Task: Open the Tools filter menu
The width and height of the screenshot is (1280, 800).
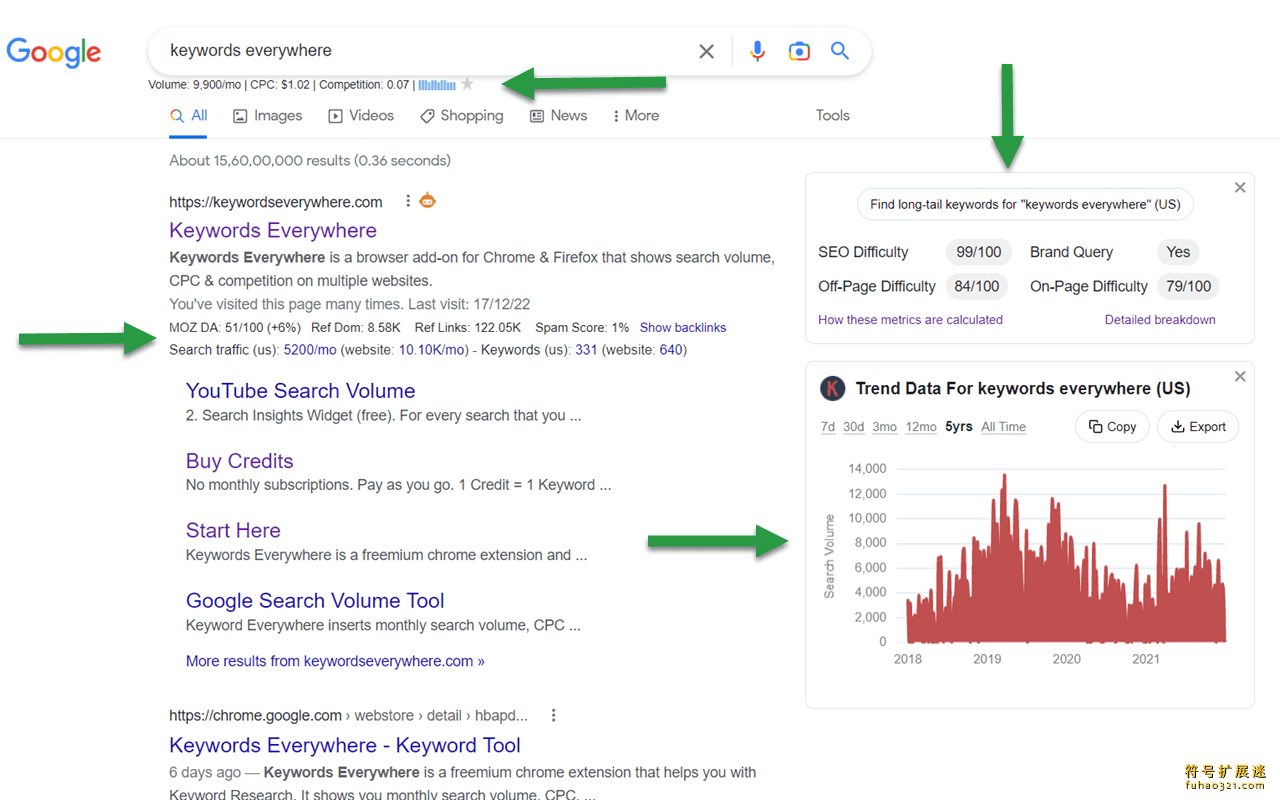Action: click(x=832, y=116)
